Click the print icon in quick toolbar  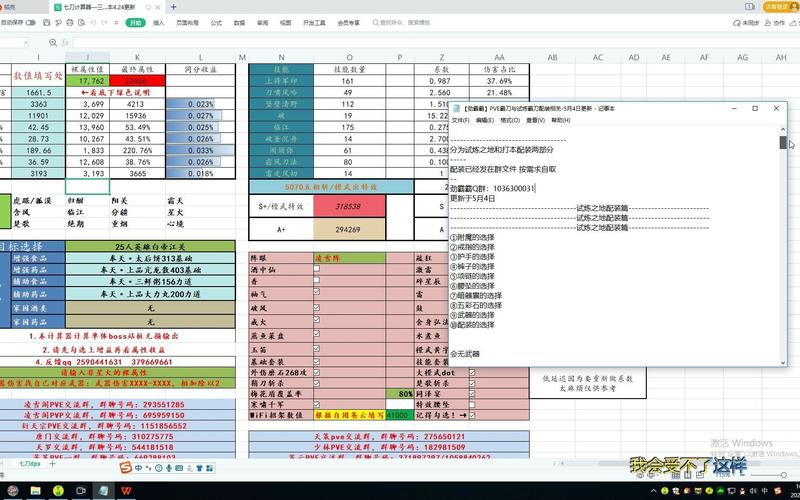[70, 23]
